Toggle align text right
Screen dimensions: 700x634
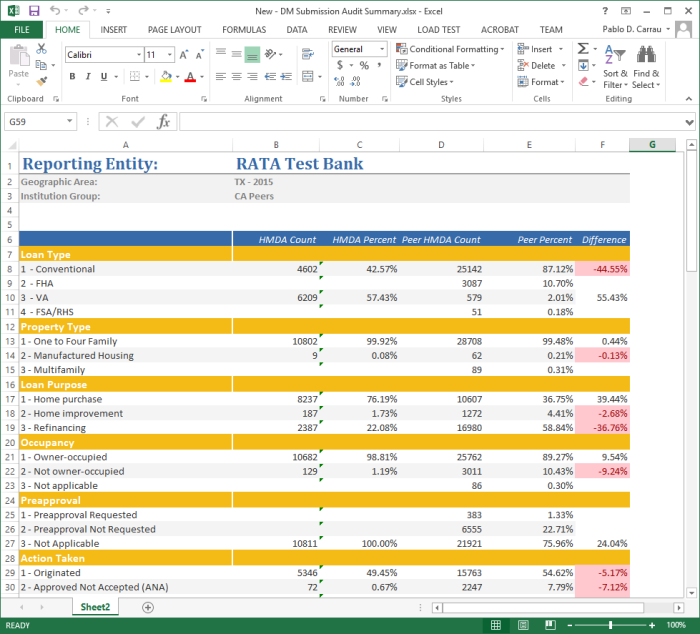252,77
